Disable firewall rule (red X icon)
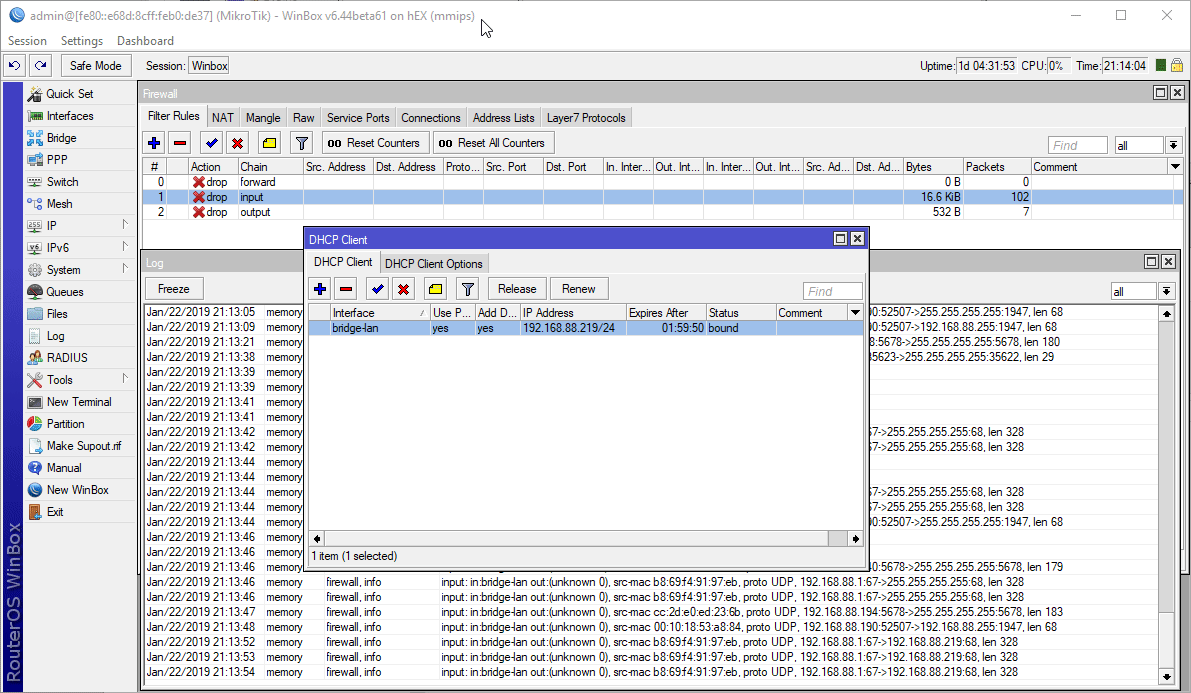The height and width of the screenshot is (693, 1191). click(238, 143)
